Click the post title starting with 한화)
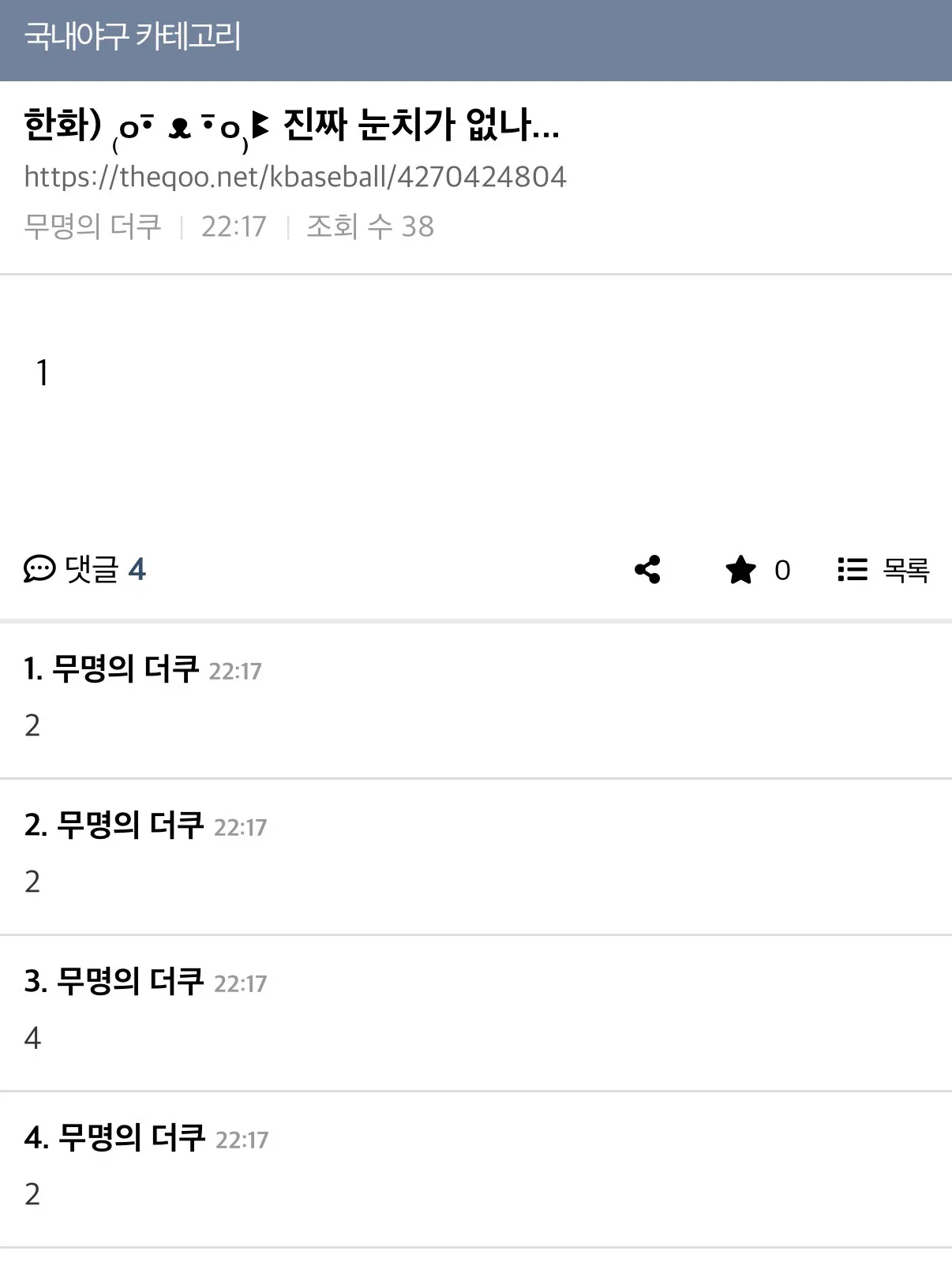The image size is (952, 1262). click(x=292, y=125)
